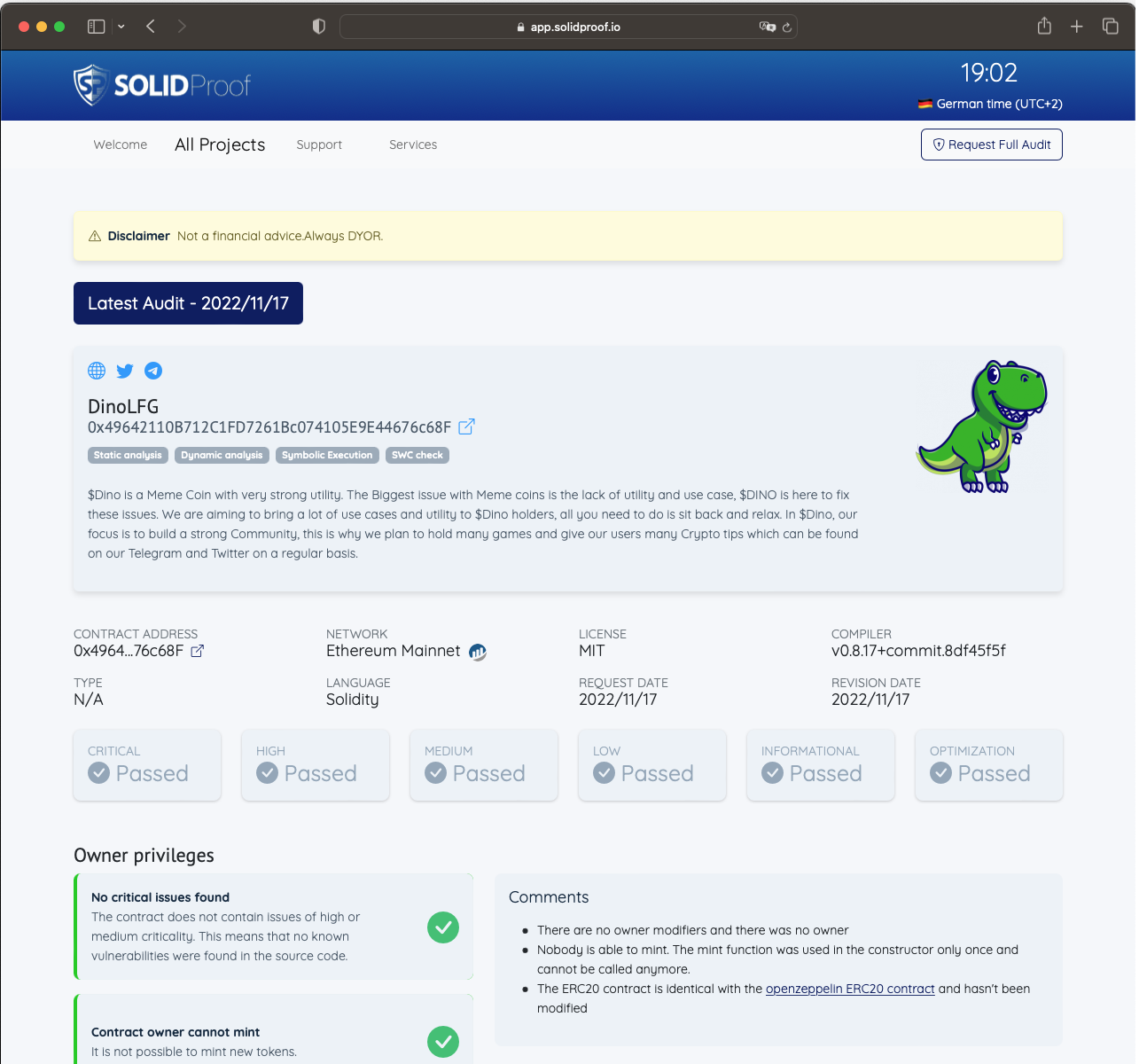Go back with Safari back arrow
The height and width of the screenshot is (1064, 1139).
(151, 27)
